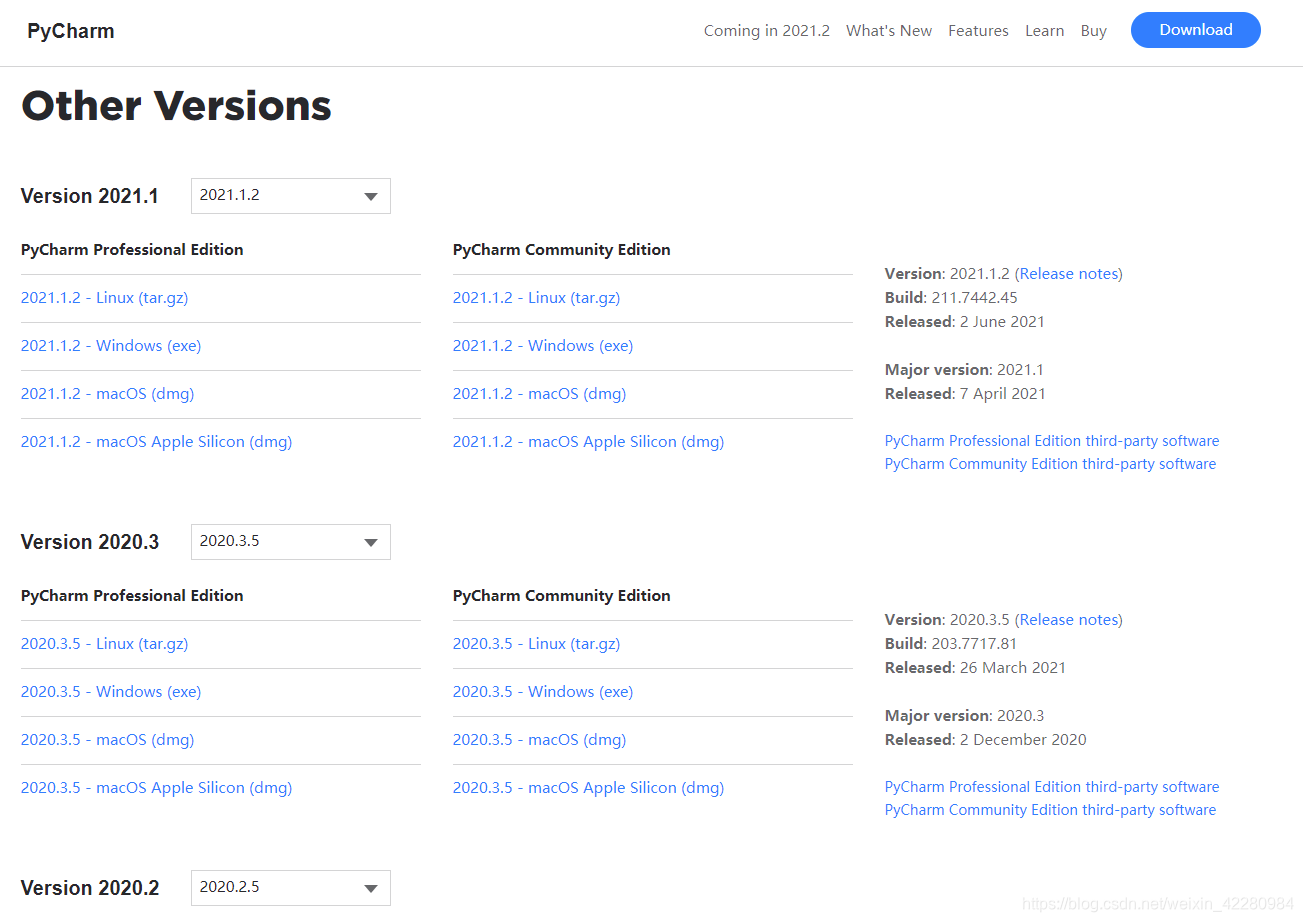Open Professional third-party software link under 2020.3
The height and width of the screenshot is (922, 1303).
(1052, 787)
